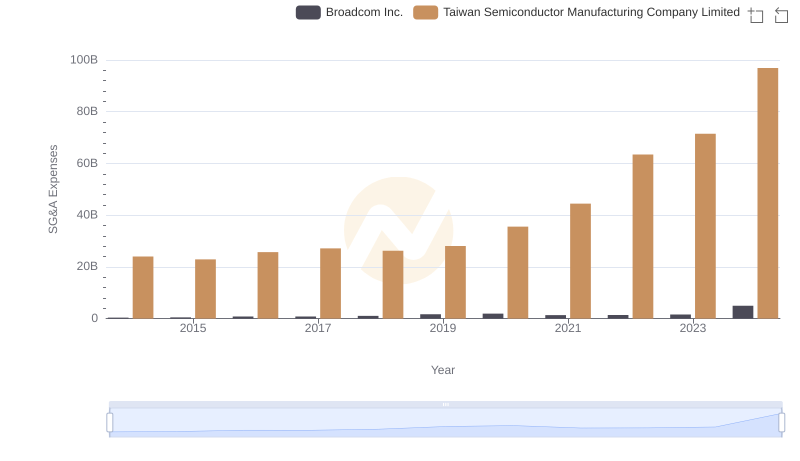Click the 100B y-axis label
The height and width of the screenshot is (461, 800).
(x=84, y=60)
